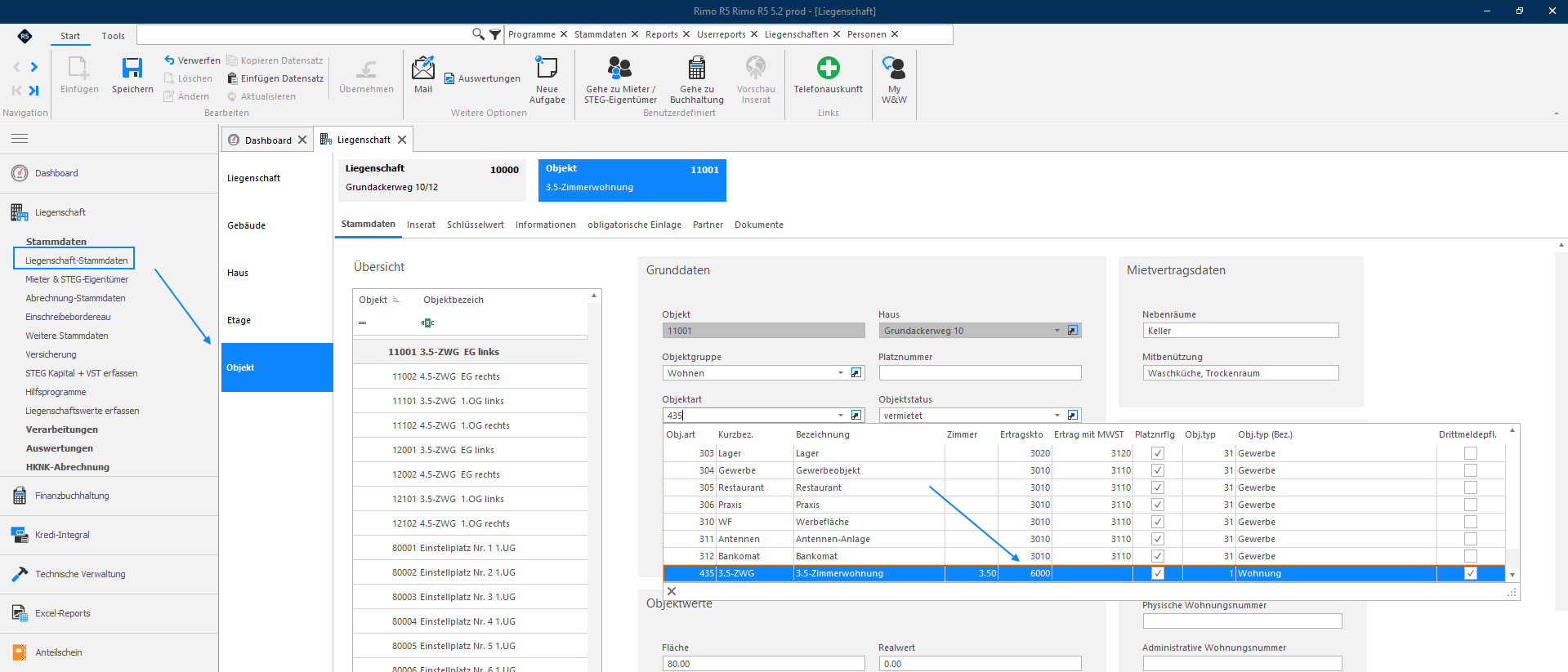Toggle the hamburger navigation menu icon

pos(20,139)
